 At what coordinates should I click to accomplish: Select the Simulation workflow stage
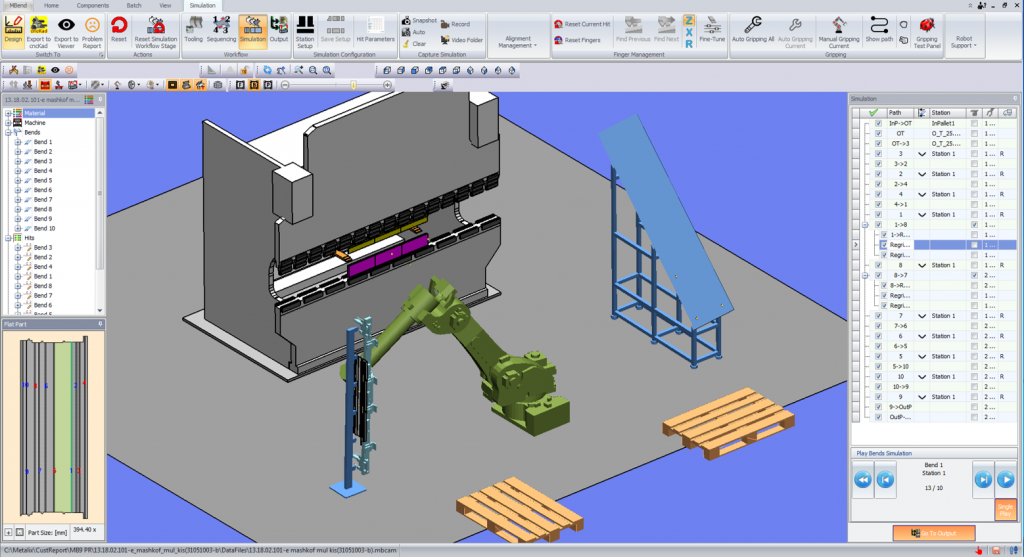click(253, 31)
